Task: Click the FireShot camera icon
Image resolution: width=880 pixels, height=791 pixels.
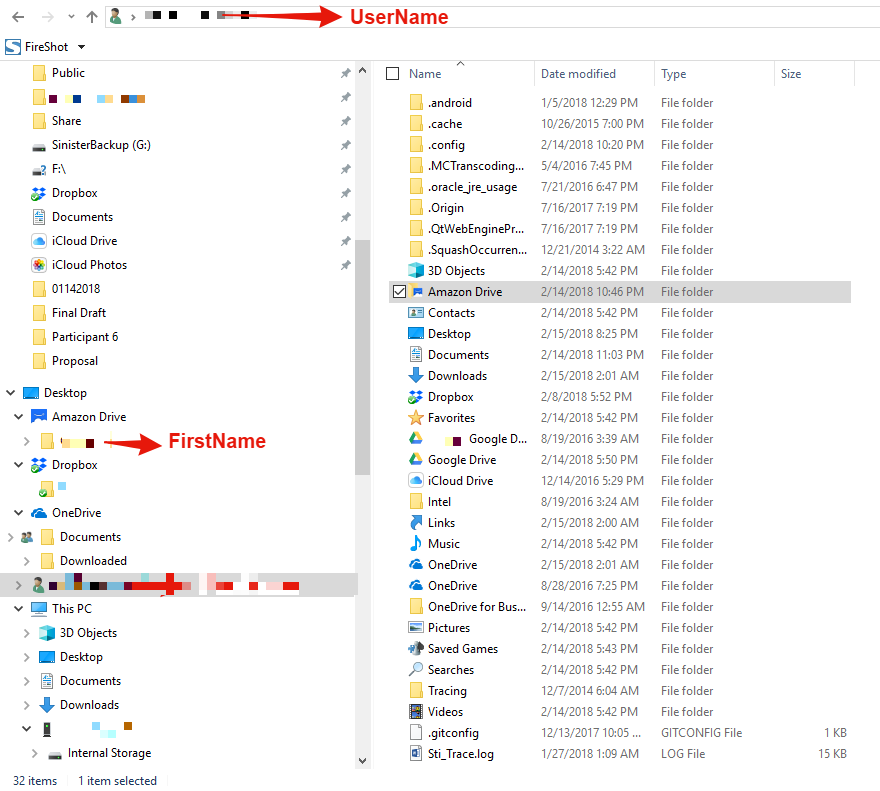Action: coord(12,46)
